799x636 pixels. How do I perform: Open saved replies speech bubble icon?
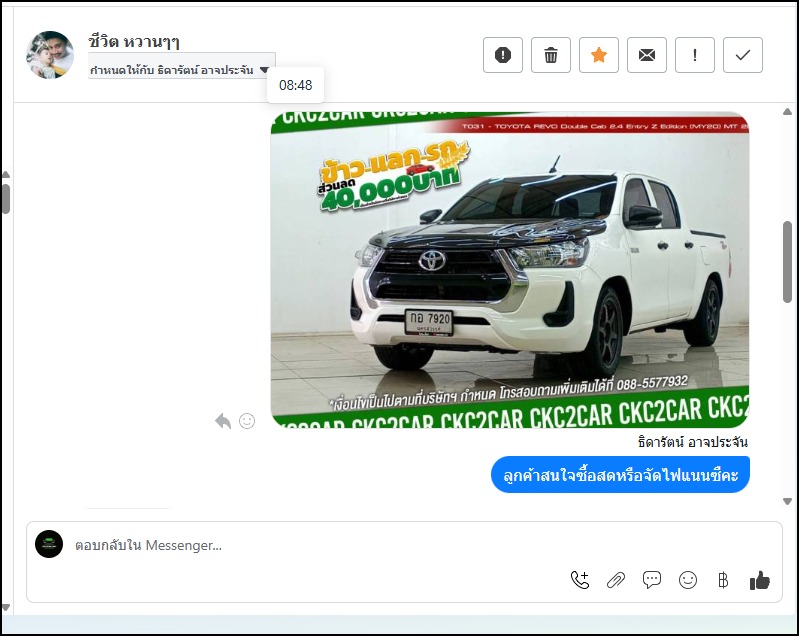click(652, 580)
